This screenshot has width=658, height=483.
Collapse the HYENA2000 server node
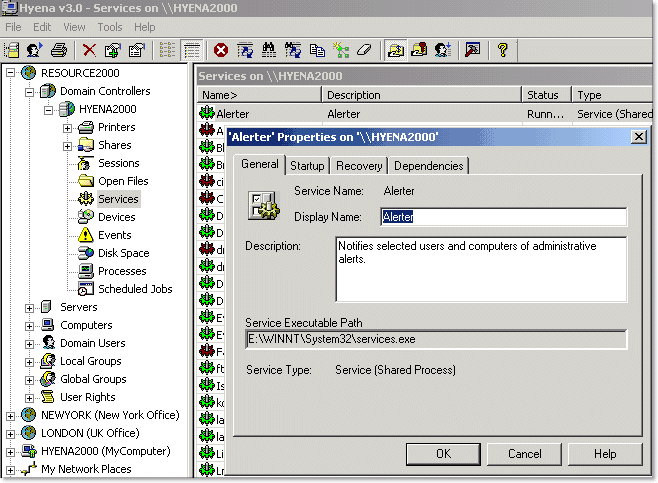click(49, 110)
